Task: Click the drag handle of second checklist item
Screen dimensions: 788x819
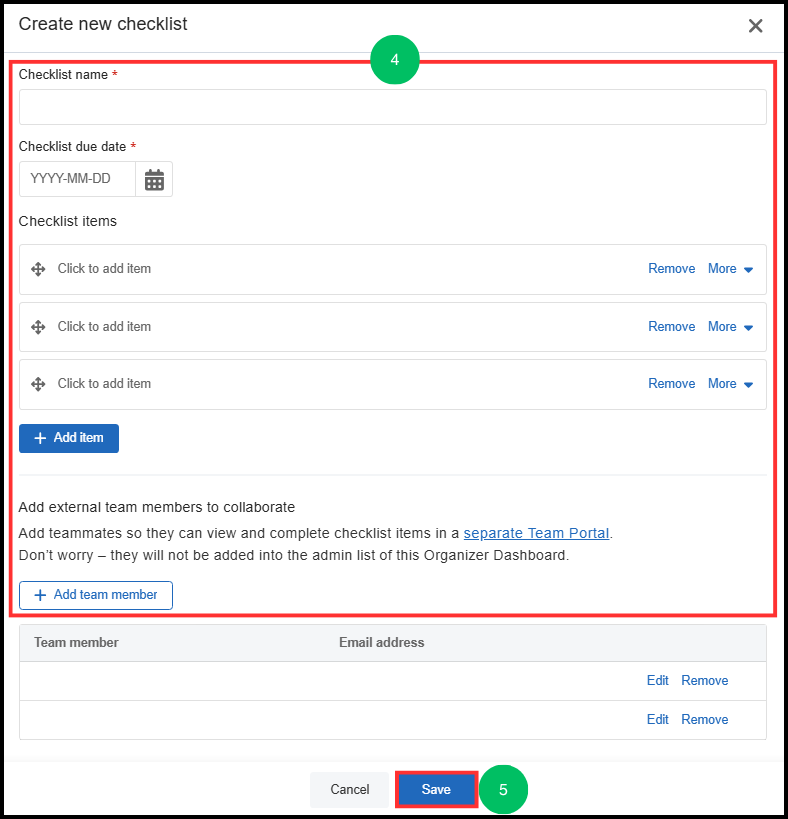Action: tap(38, 327)
